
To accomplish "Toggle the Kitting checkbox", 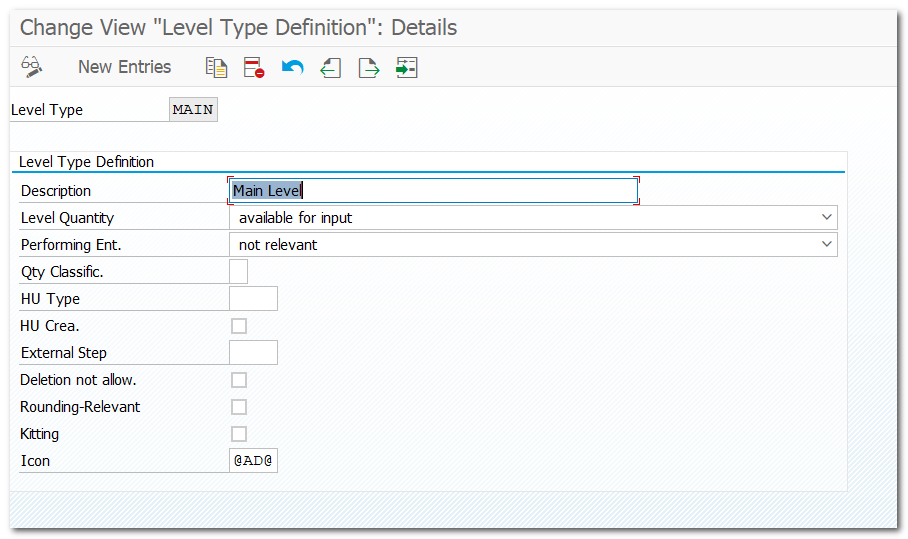I will coord(239,434).
